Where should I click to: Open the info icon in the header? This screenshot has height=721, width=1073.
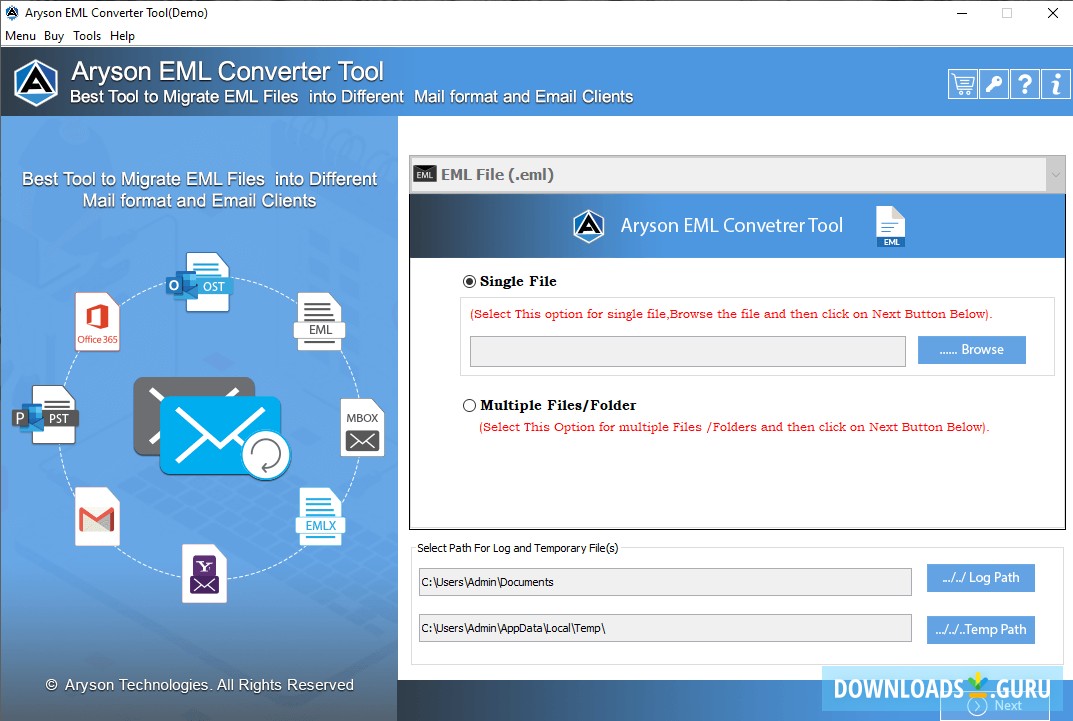pyautogui.click(x=1055, y=84)
